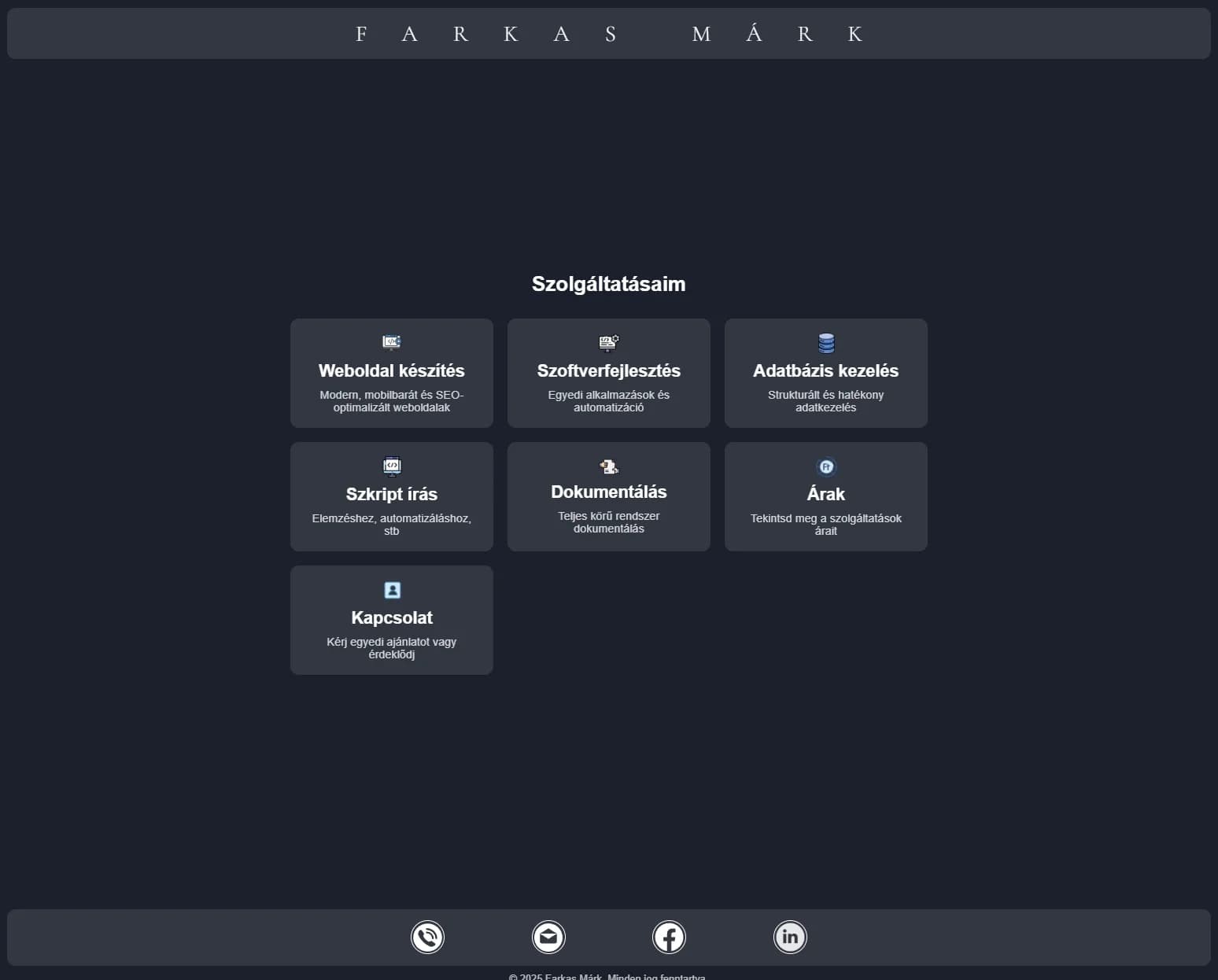Click the phone call icon in footer
The height and width of the screenshot is (980, 1218).
tap(427, 937)
